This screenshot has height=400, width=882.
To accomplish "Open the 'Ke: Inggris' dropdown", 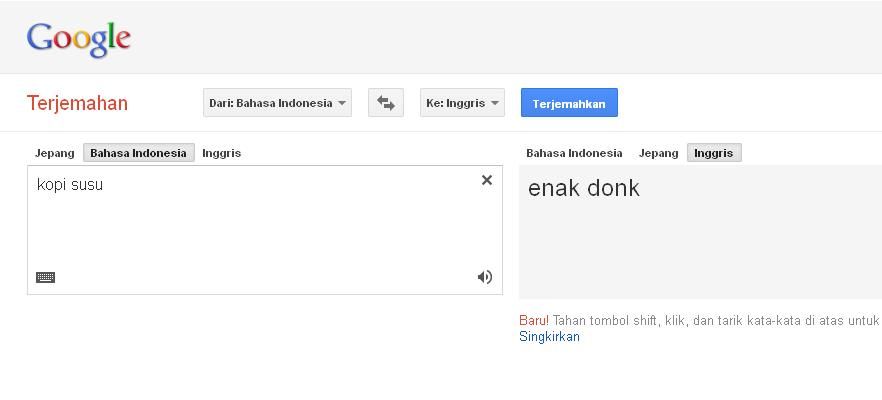I will pyautogui.click(x=462, y=103).
